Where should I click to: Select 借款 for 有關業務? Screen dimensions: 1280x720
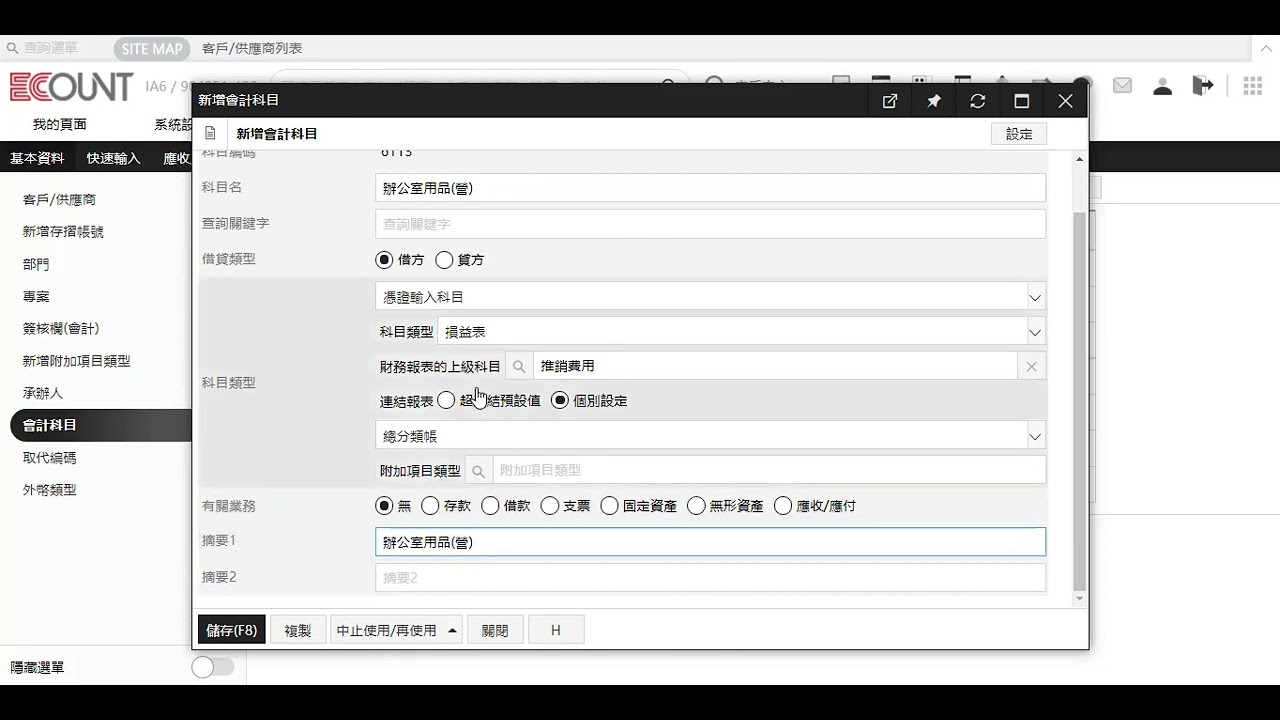point(490,506)
